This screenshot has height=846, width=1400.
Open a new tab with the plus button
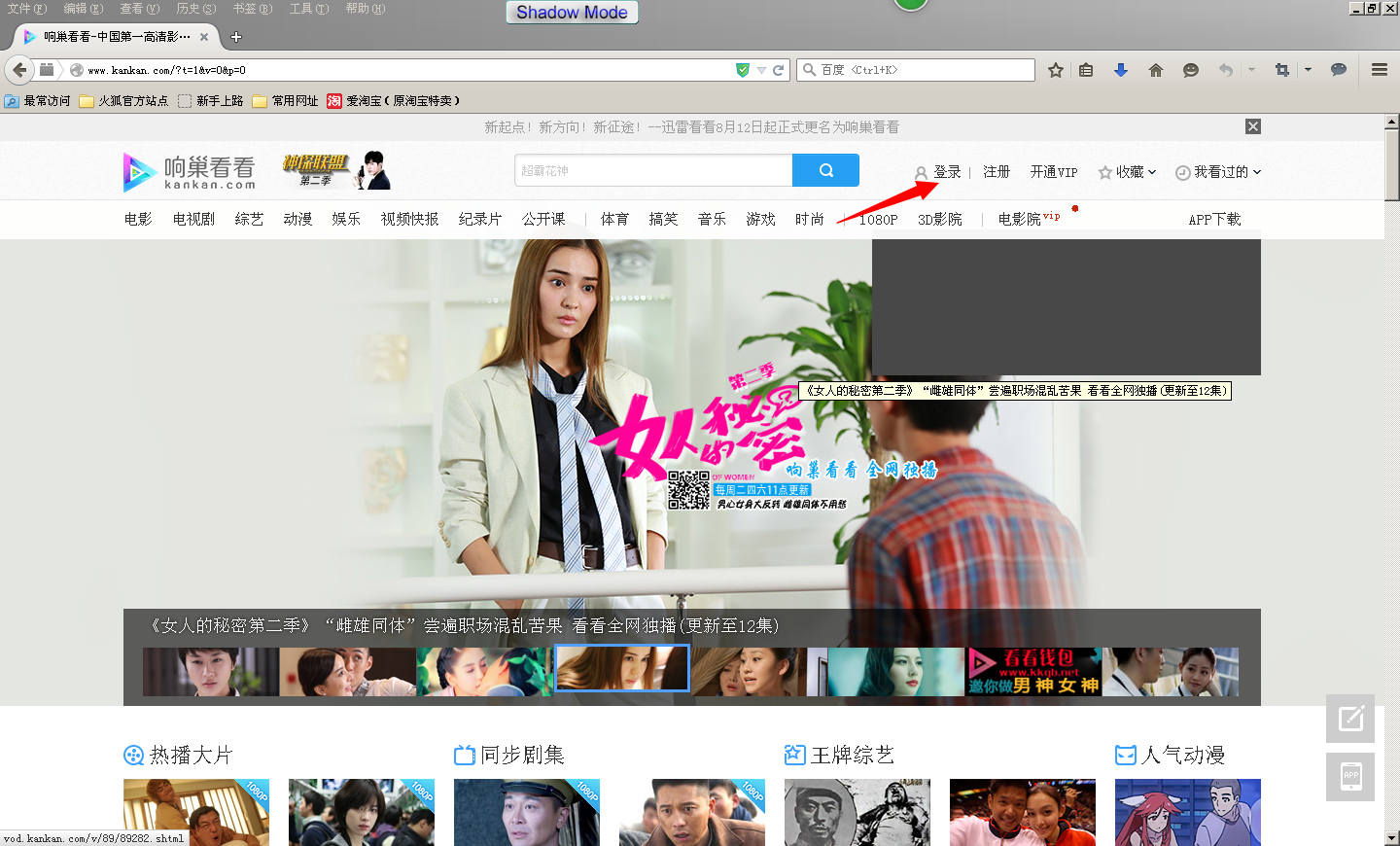click(235, 37)
